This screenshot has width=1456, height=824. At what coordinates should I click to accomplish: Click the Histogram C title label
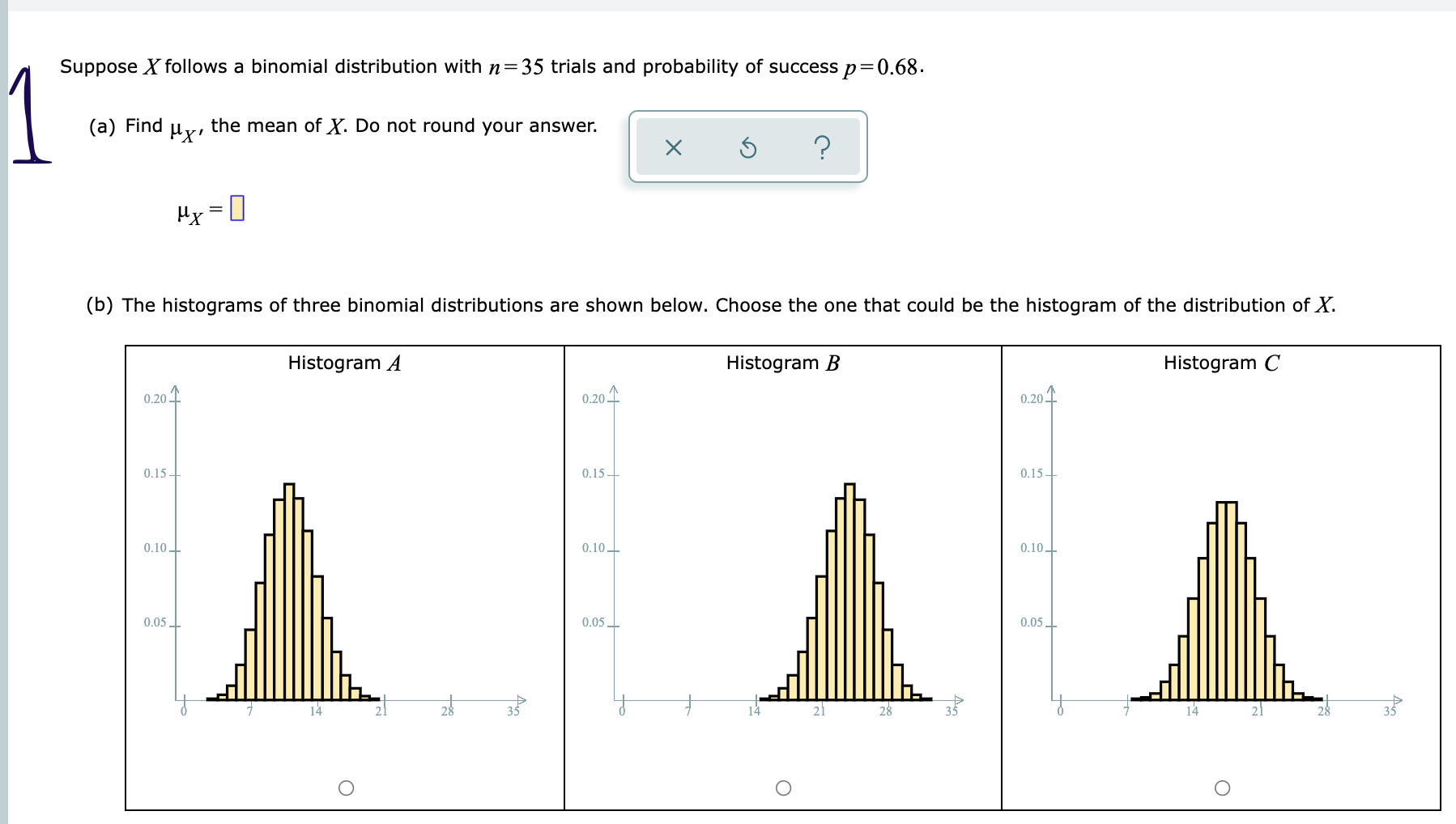1220,363
